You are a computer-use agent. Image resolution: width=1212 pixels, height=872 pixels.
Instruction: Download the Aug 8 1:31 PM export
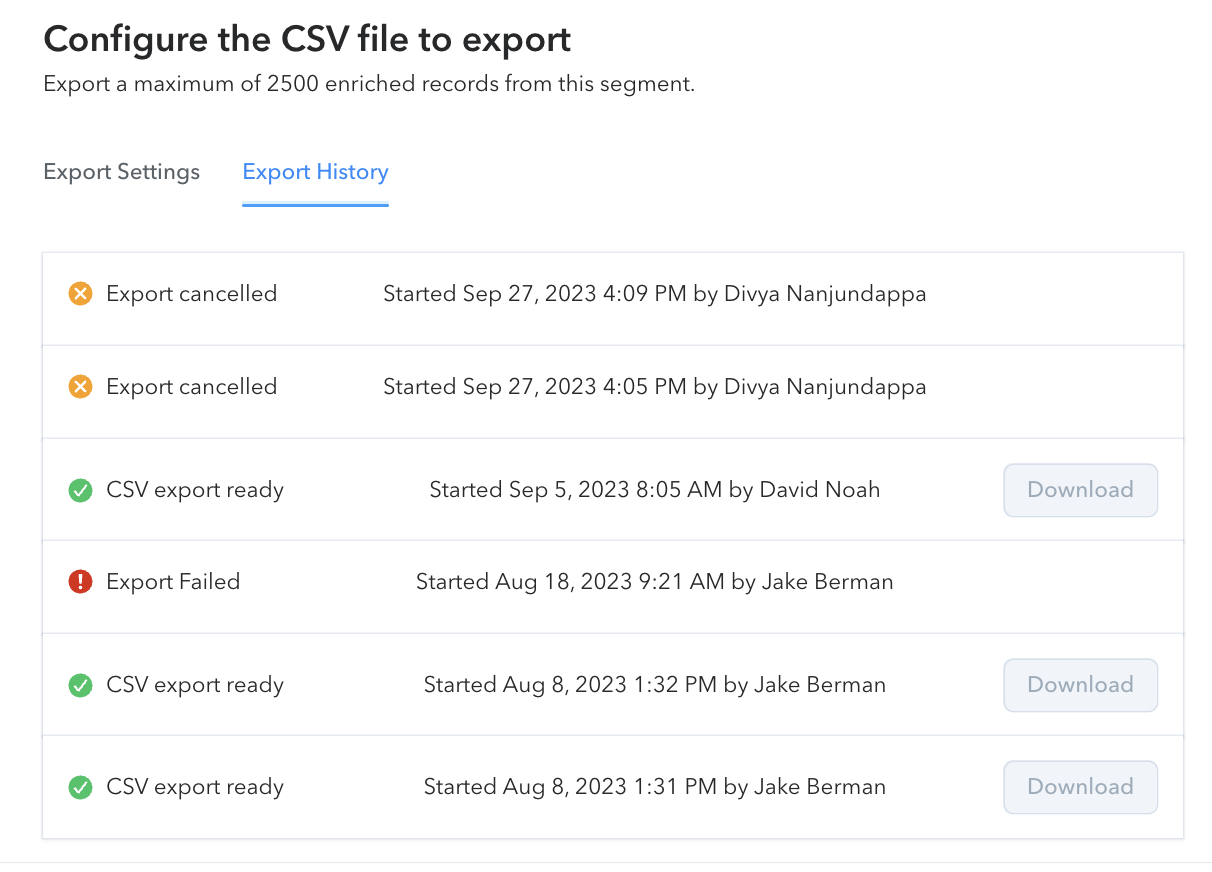point(1080,787)
